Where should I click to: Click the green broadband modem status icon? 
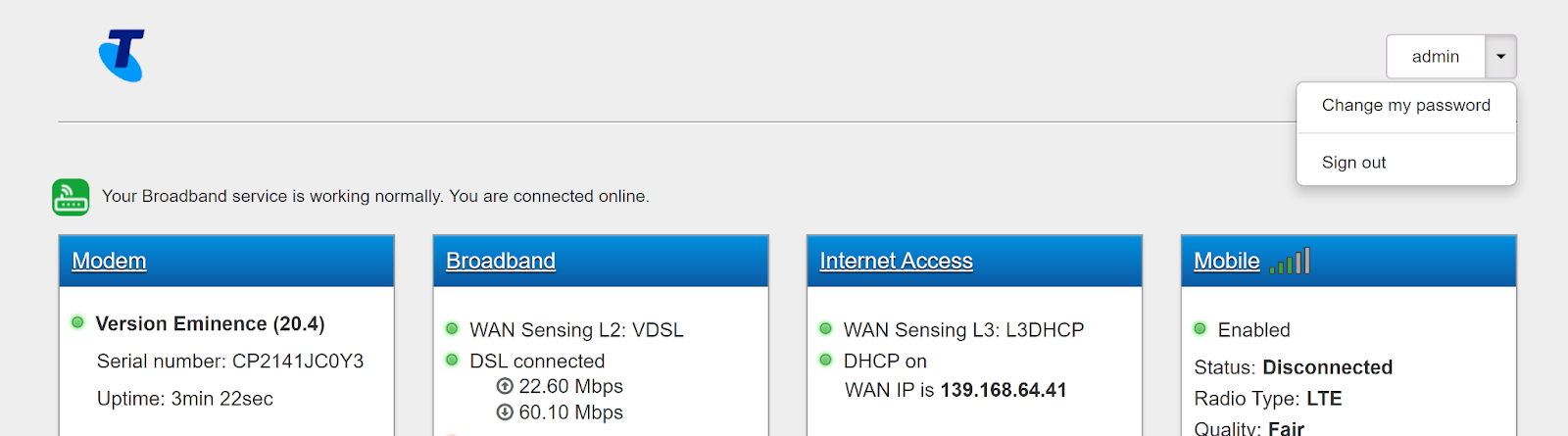[71, 197]
